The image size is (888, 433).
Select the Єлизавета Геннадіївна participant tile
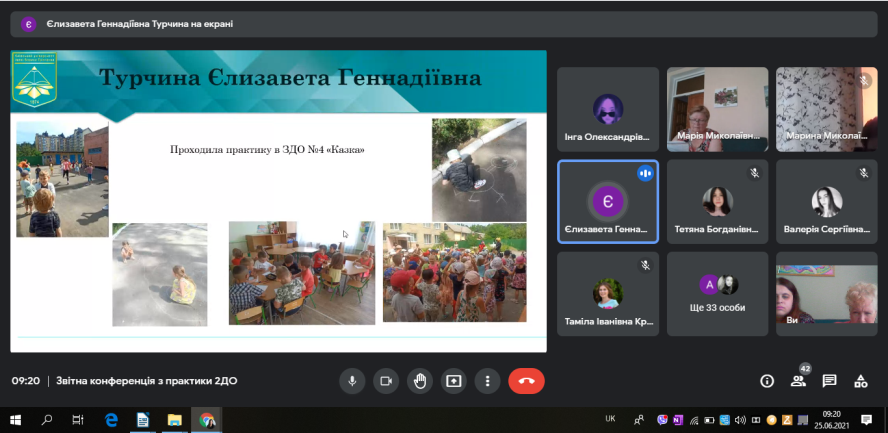click(607, 202)
